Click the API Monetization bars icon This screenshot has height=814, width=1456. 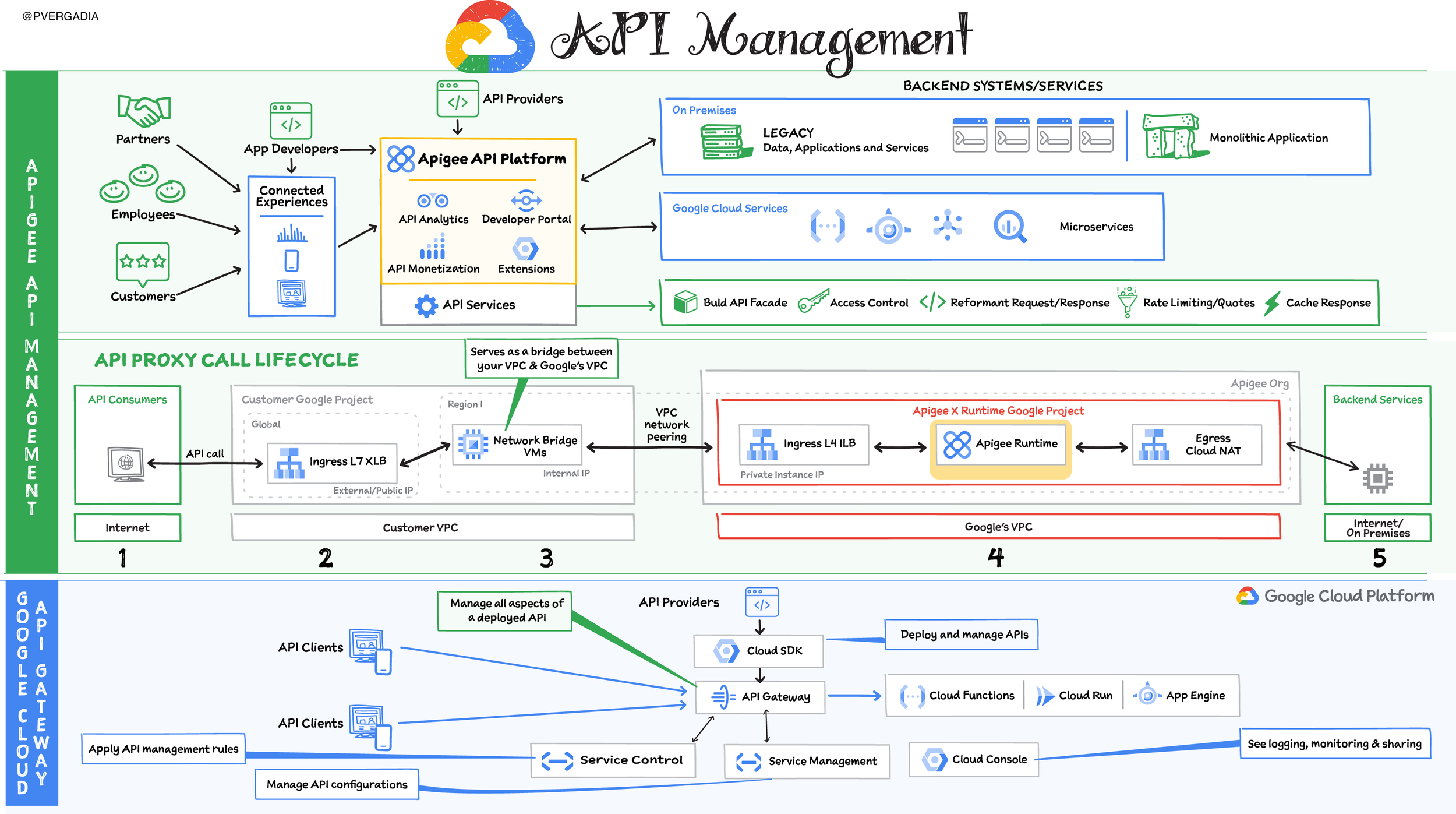pos(433,246)
